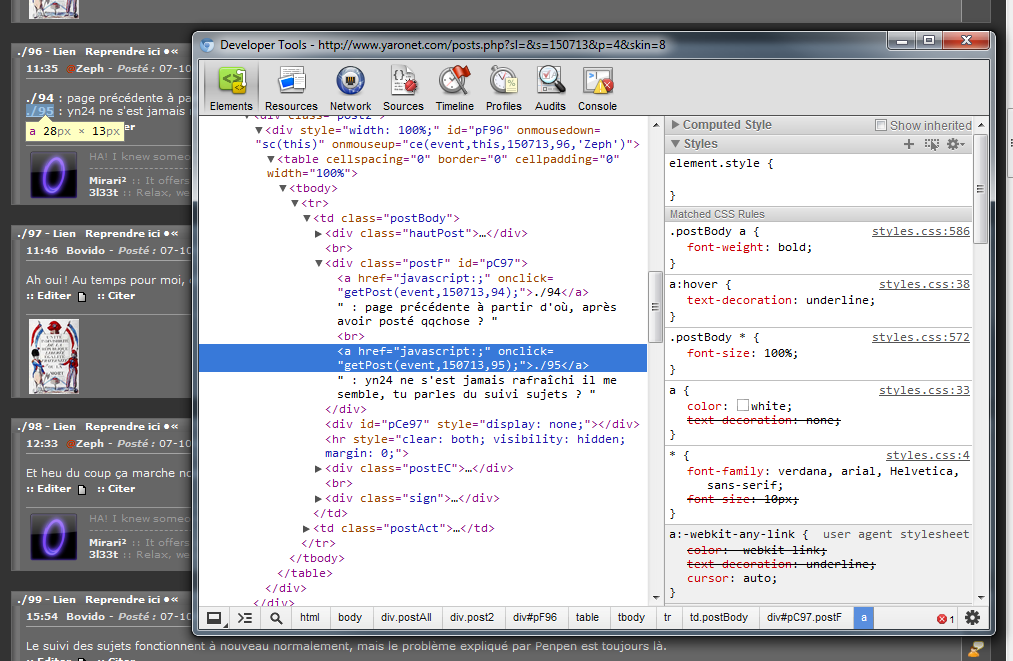Open the Audits panel
Viewport: 1013px width, 661px height.
(550, 87)
